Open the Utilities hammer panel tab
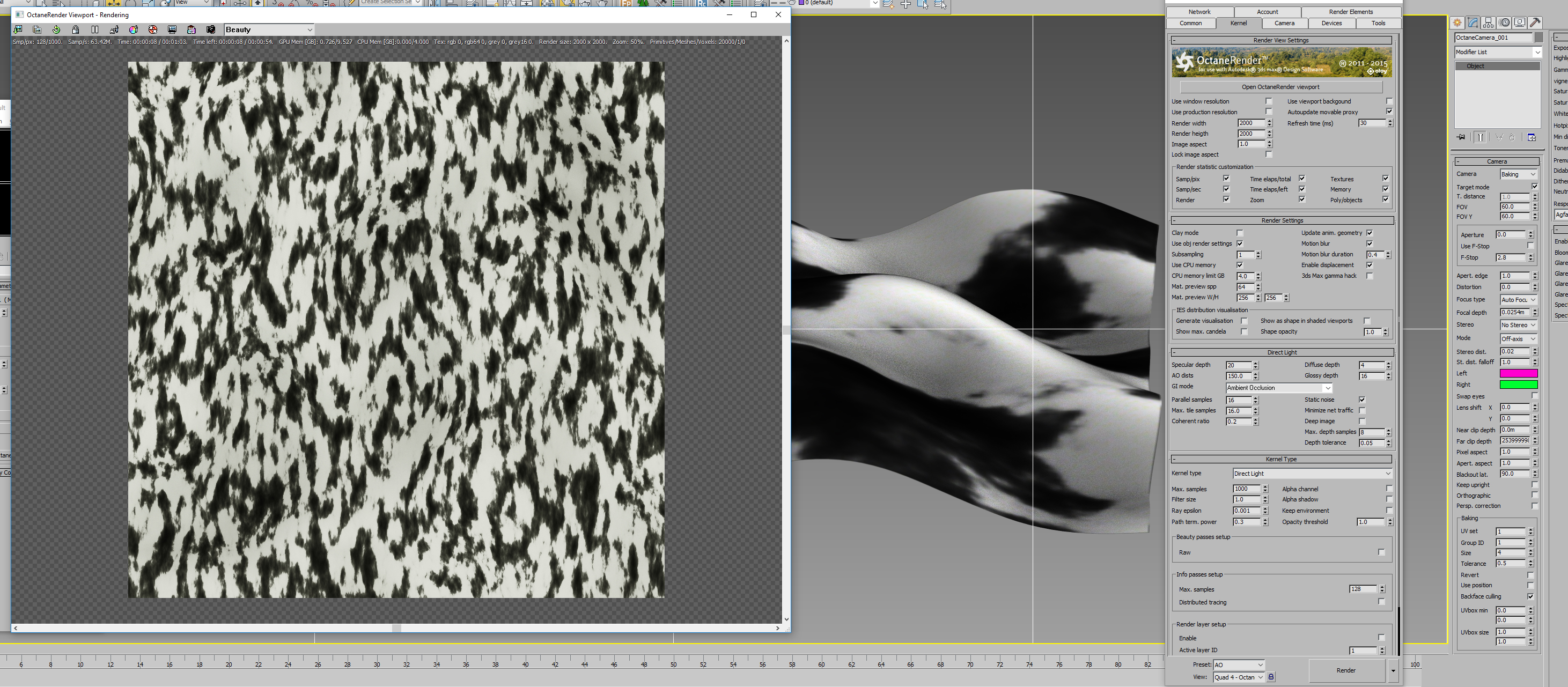1568x687 pixels. (x=1536, y=23)
